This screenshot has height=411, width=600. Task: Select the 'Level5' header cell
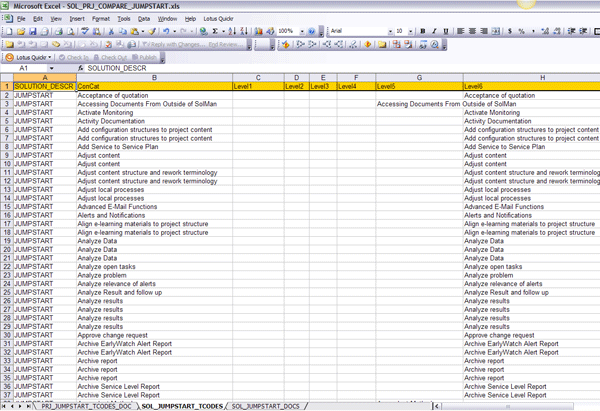pos(419,86)
